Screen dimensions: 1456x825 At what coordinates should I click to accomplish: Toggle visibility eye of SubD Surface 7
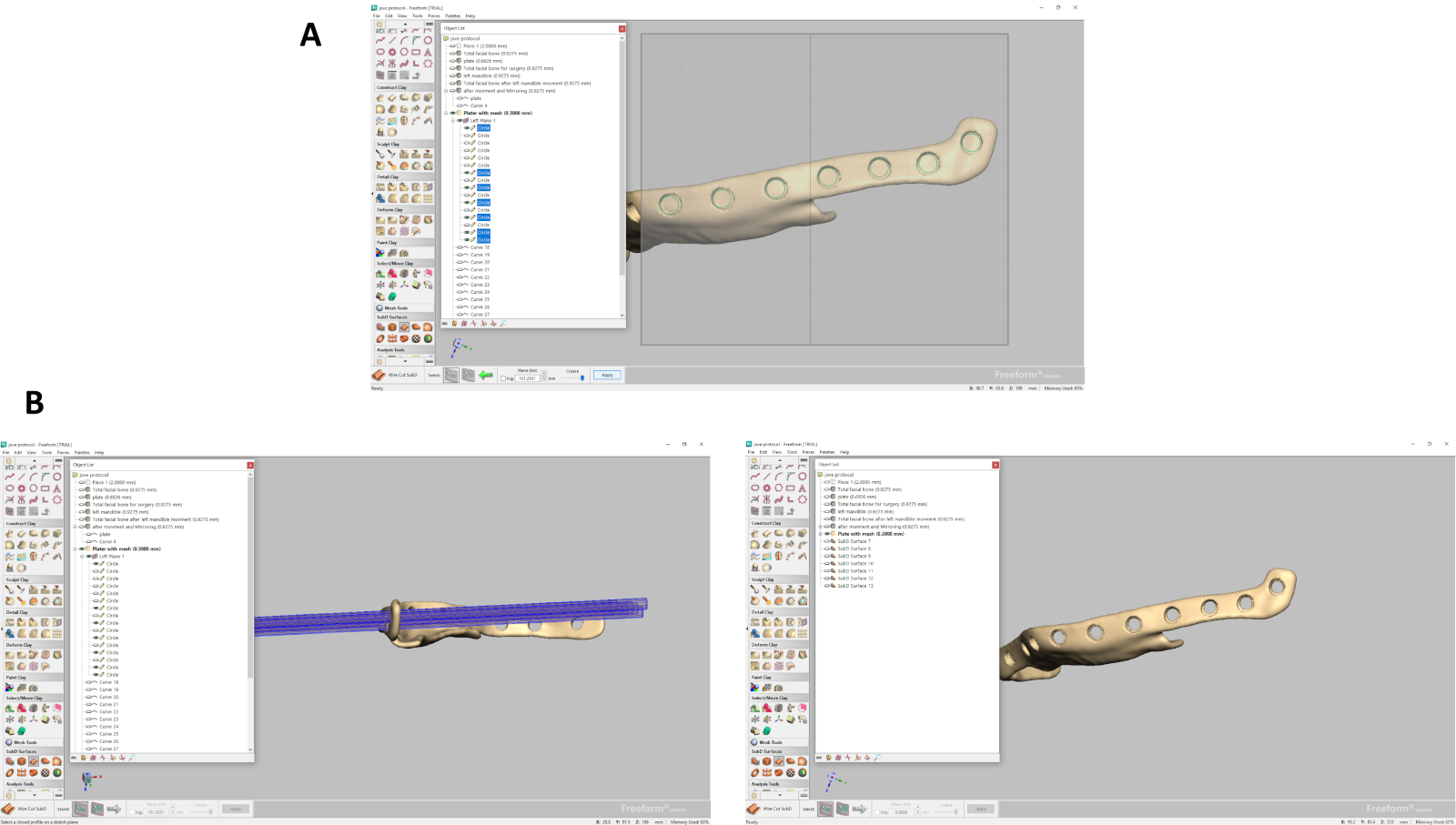(x=827, y=541)
